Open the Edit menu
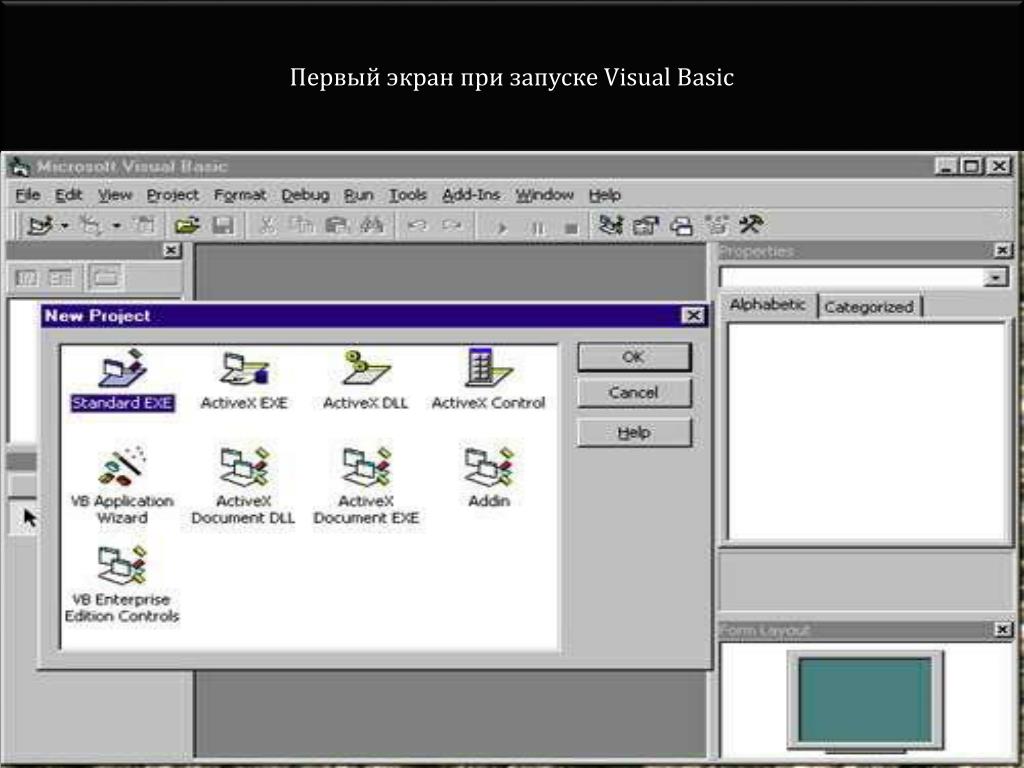 [69, 195]
